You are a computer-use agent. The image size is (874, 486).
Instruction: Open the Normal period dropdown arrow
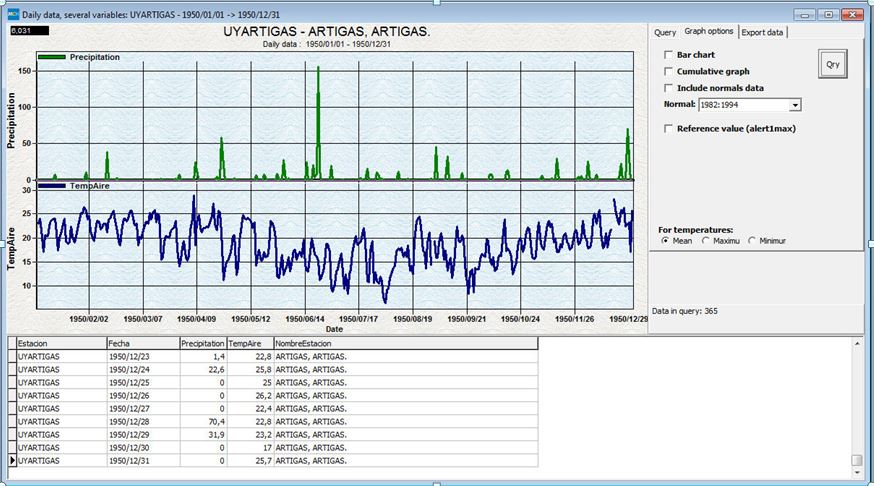[795, 105]
